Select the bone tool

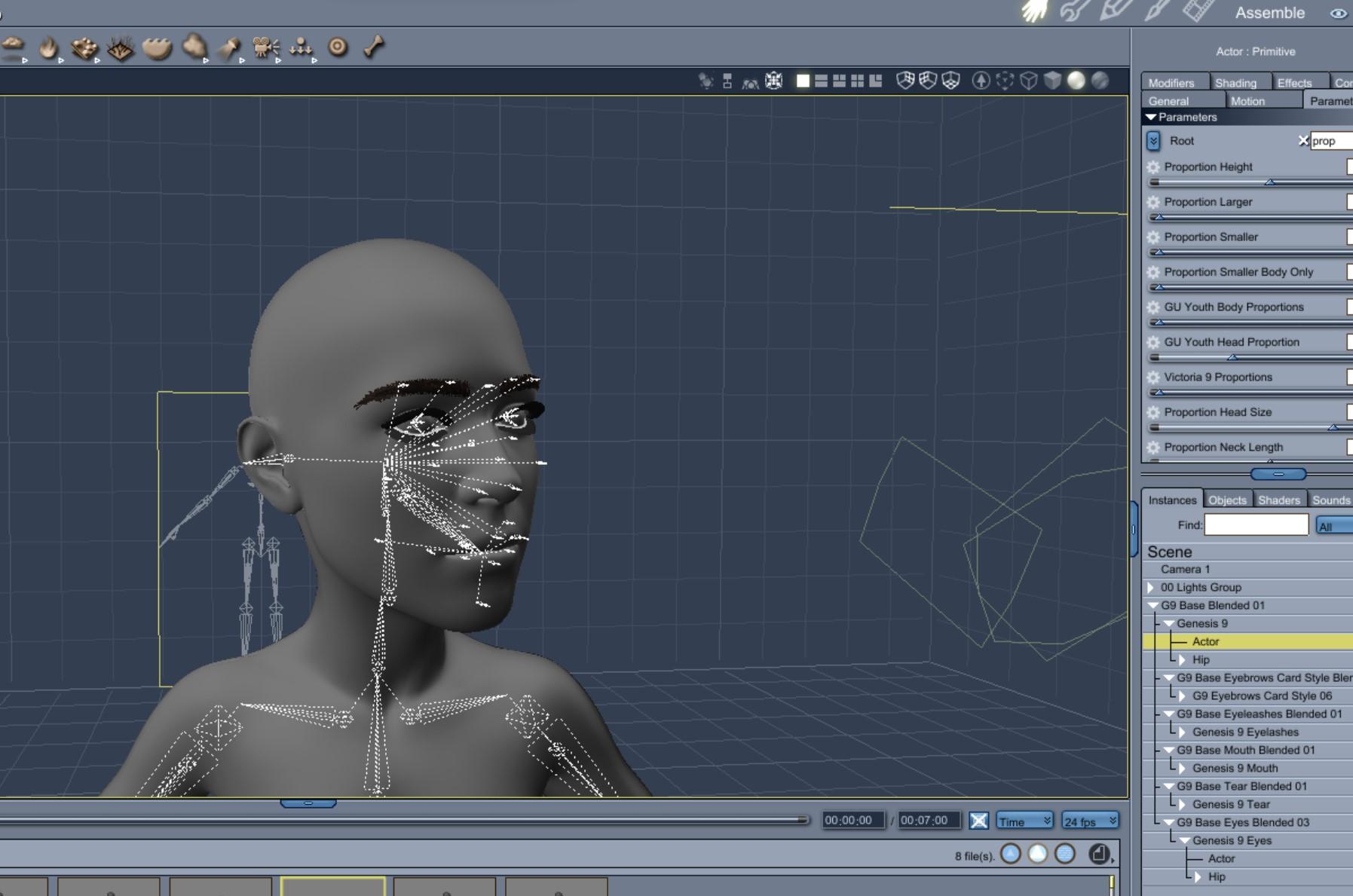click(x=374, y=47)
